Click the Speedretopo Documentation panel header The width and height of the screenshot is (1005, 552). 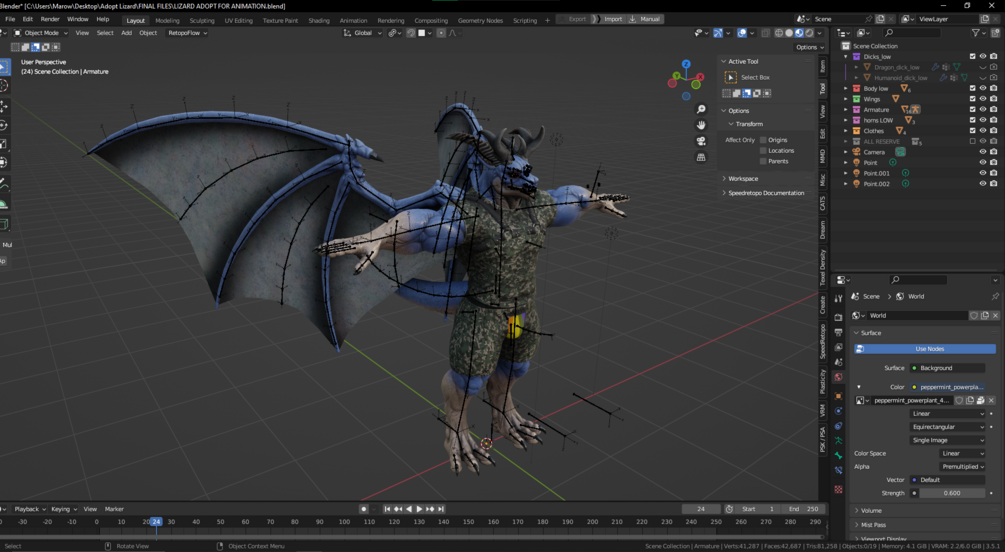click(765, 193)
